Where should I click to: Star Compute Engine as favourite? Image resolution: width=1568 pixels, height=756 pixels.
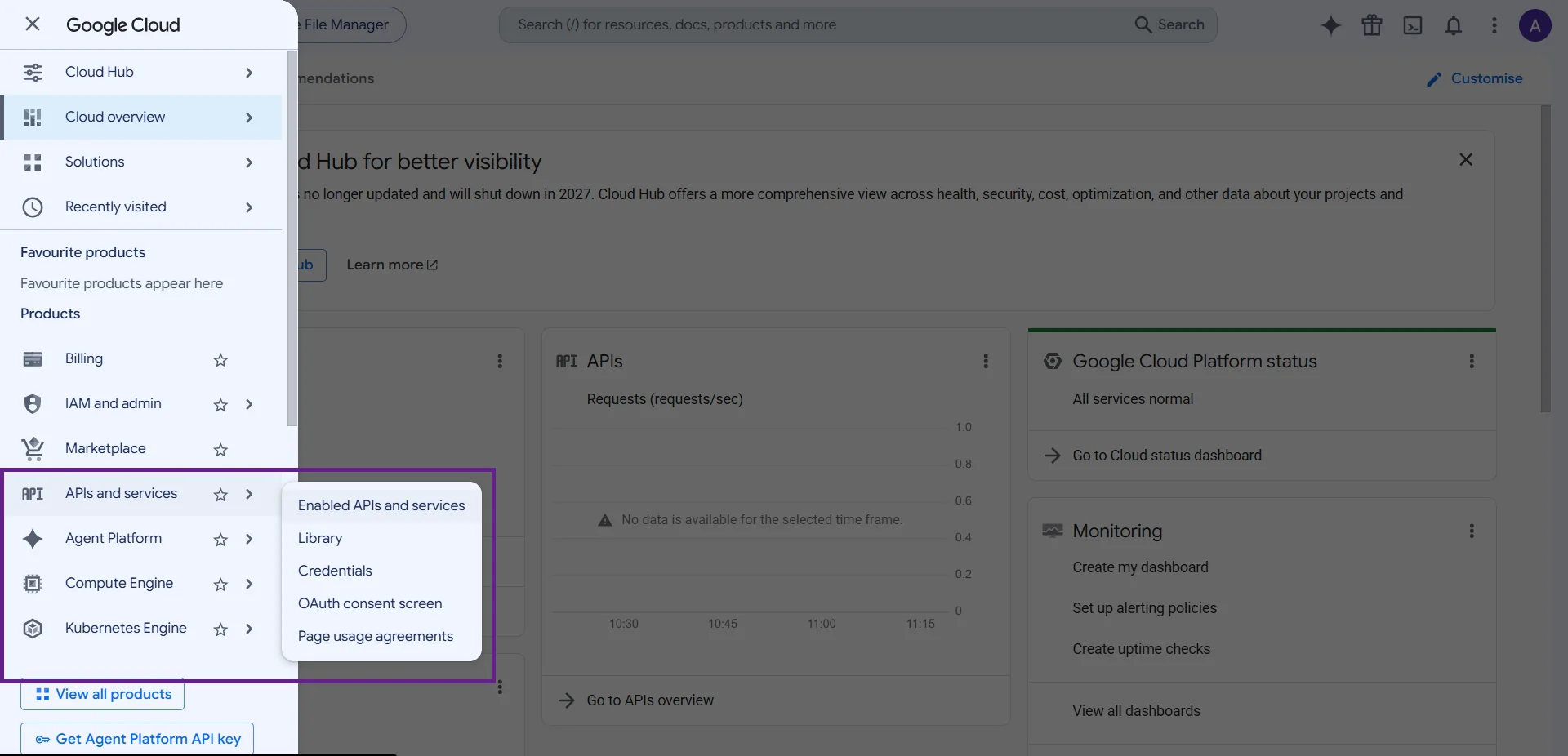click(x=220, y=584)
